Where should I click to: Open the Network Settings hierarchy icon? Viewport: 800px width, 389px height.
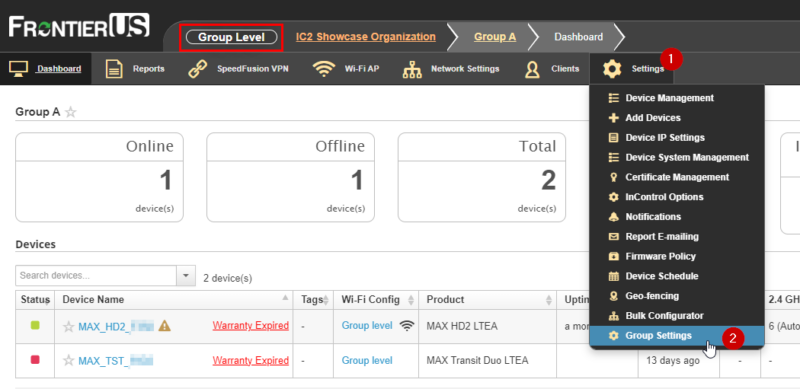click(x=412, y=69)
